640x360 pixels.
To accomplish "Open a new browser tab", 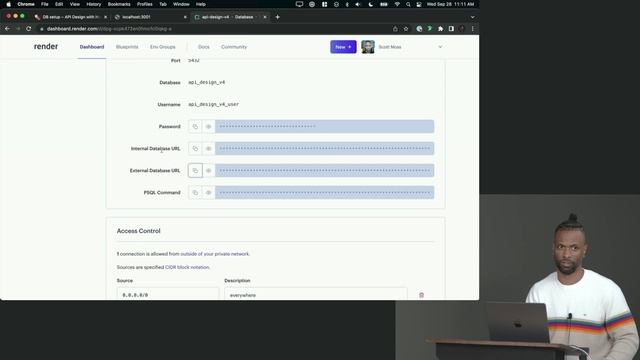I will [278, 17].
